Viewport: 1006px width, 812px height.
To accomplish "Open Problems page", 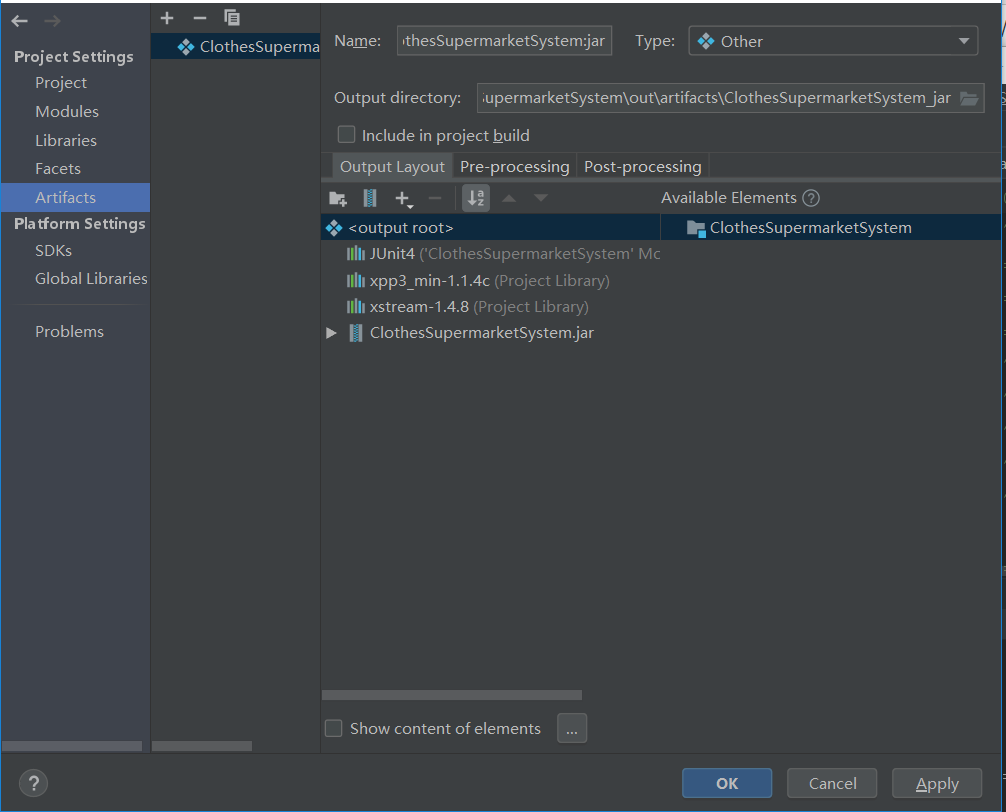I will 69,332.
